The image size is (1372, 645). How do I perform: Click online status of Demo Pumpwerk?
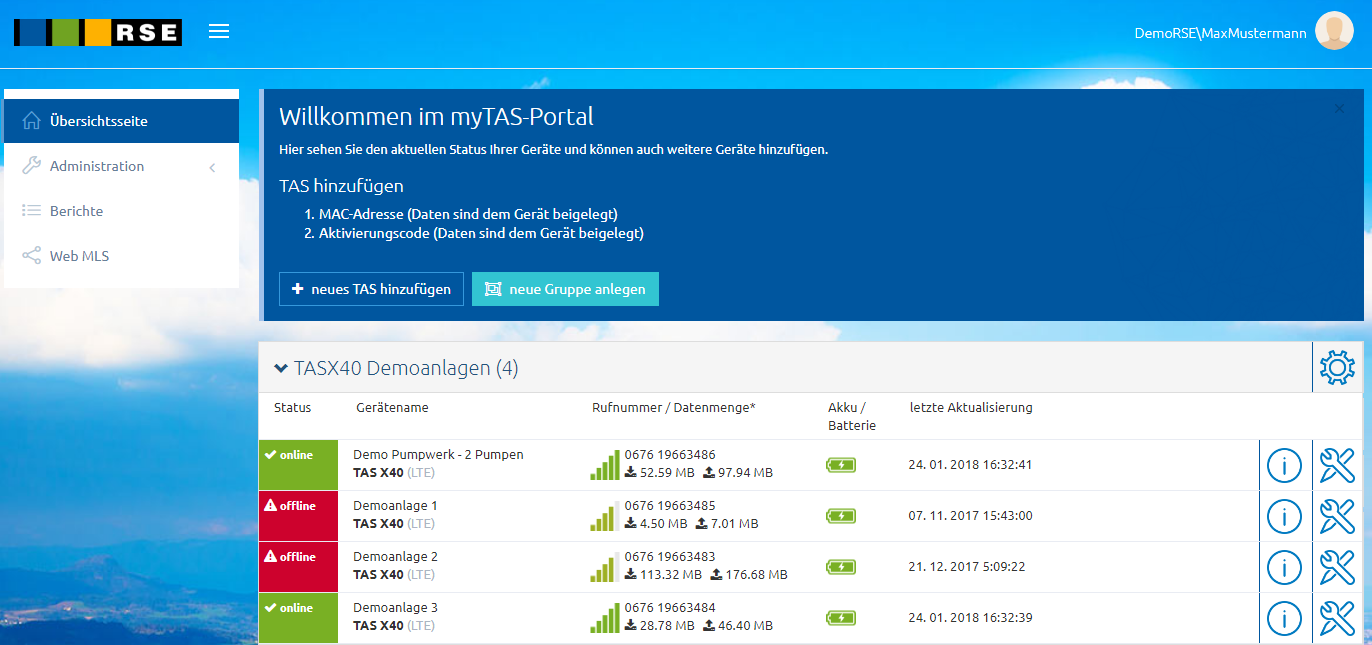pyautogui.click(x=298, y=465)
